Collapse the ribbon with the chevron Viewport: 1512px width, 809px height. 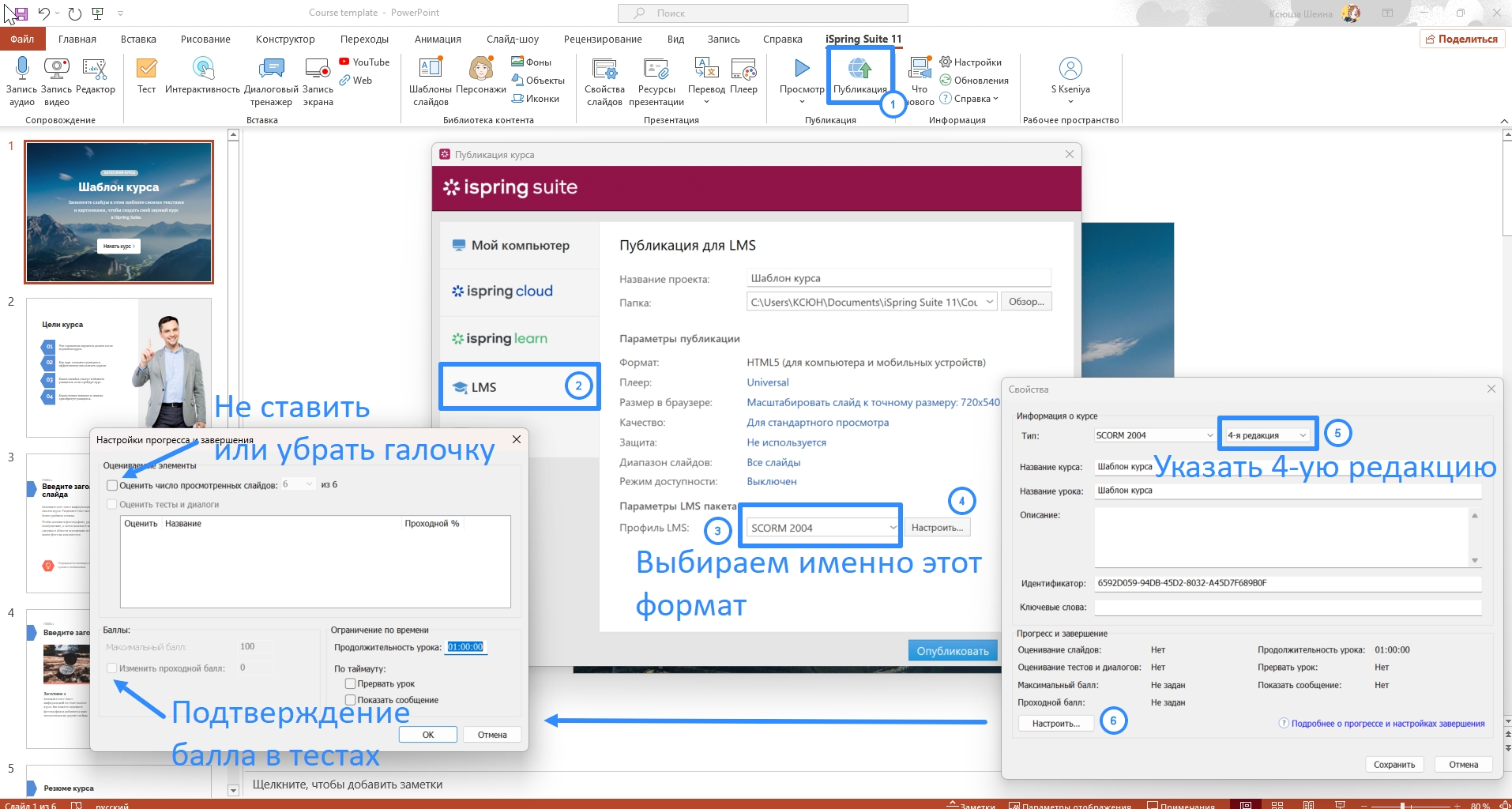point(1503,121)
